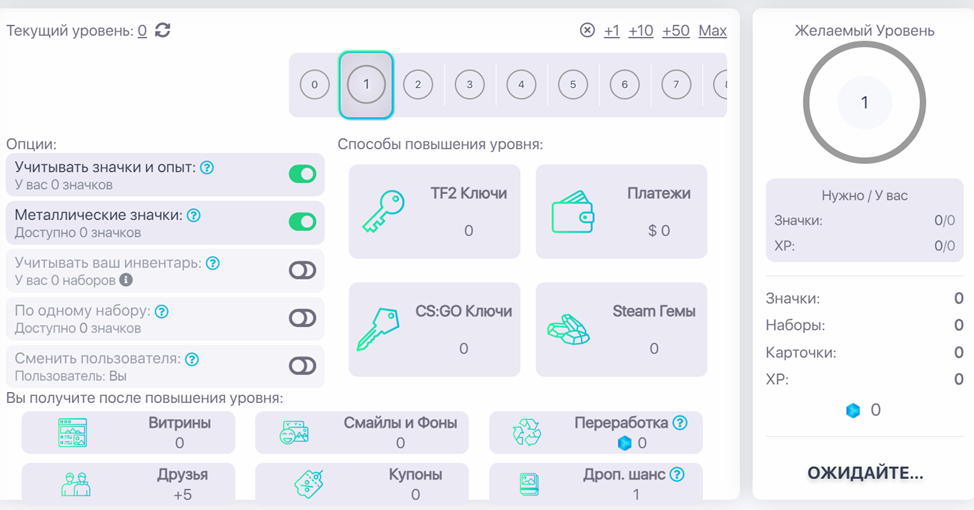Choose the CS:GO Ключи key icon

[x=379, y=329]
